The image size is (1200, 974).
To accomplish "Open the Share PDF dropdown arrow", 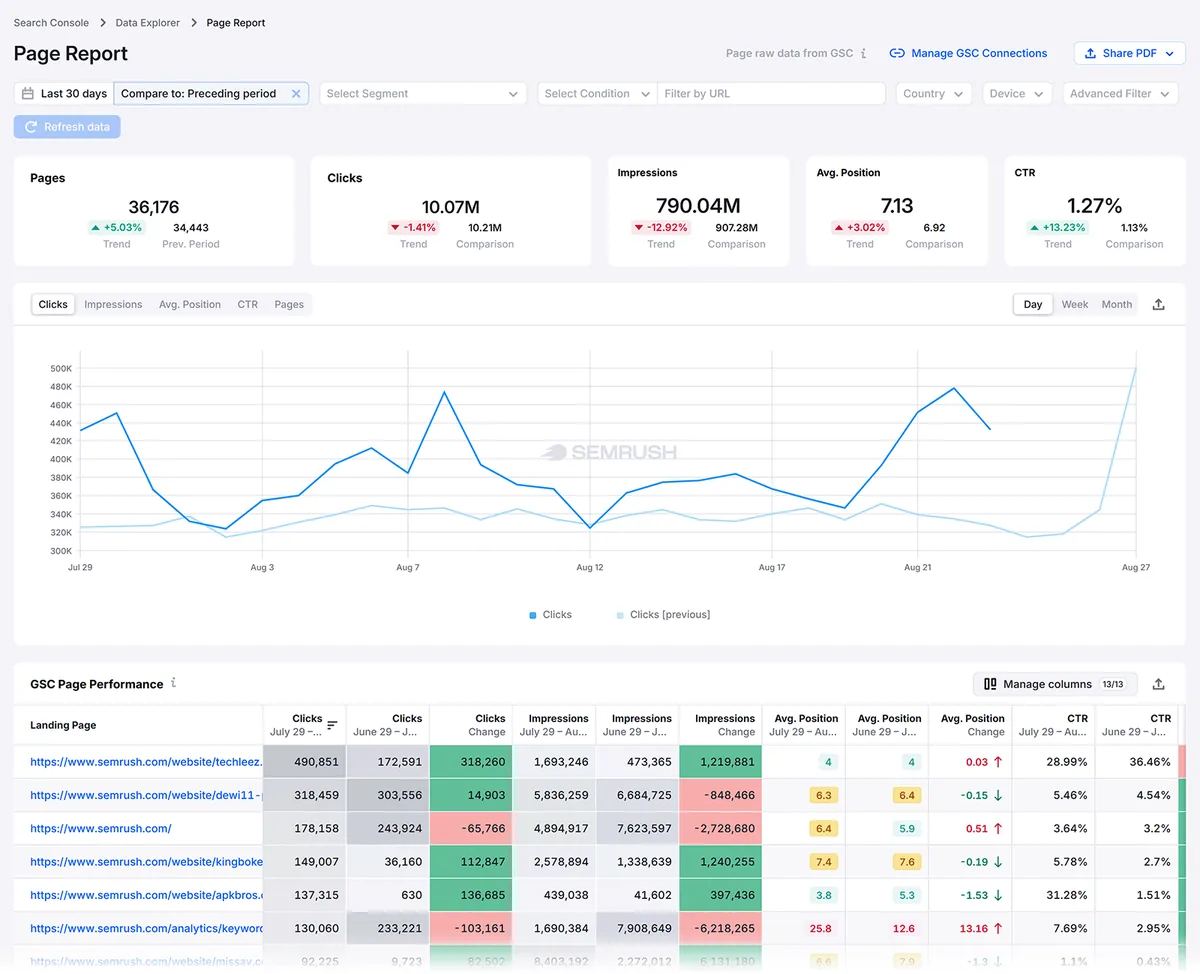I will 1169,54.
